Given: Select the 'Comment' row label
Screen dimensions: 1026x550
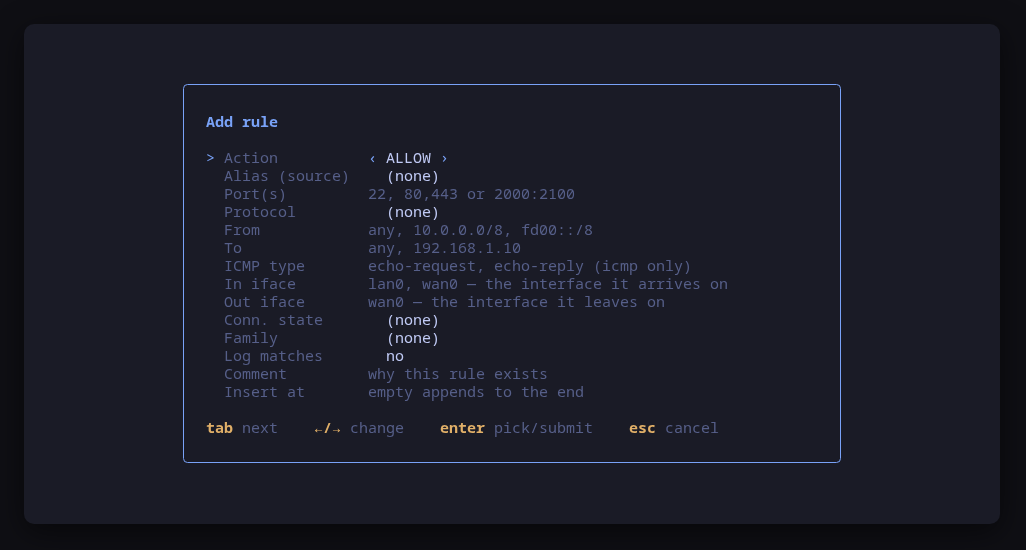Looking at the screenshot, I should [255, 374].
